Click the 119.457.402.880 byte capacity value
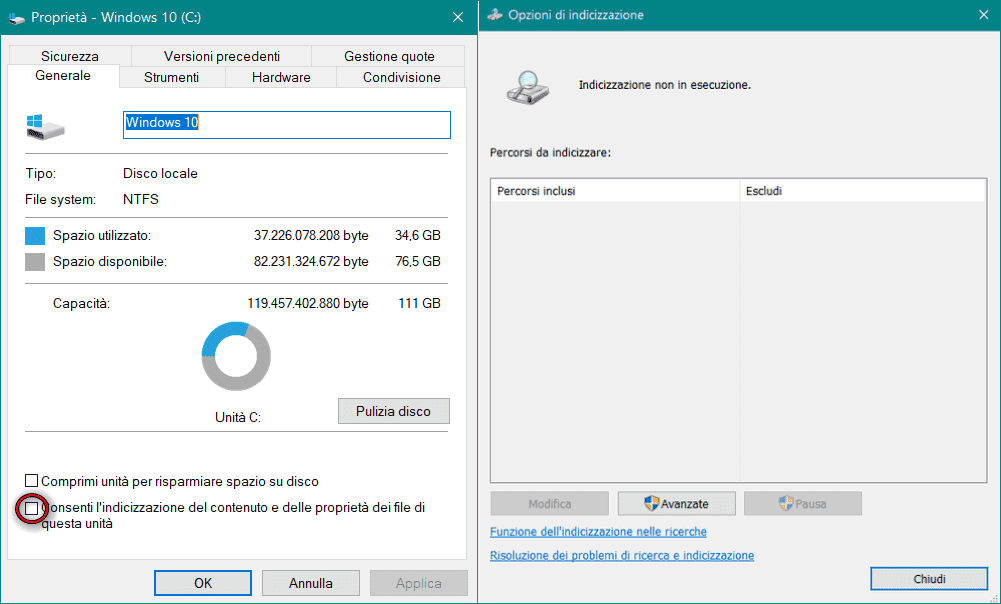 tap(308, 303)
